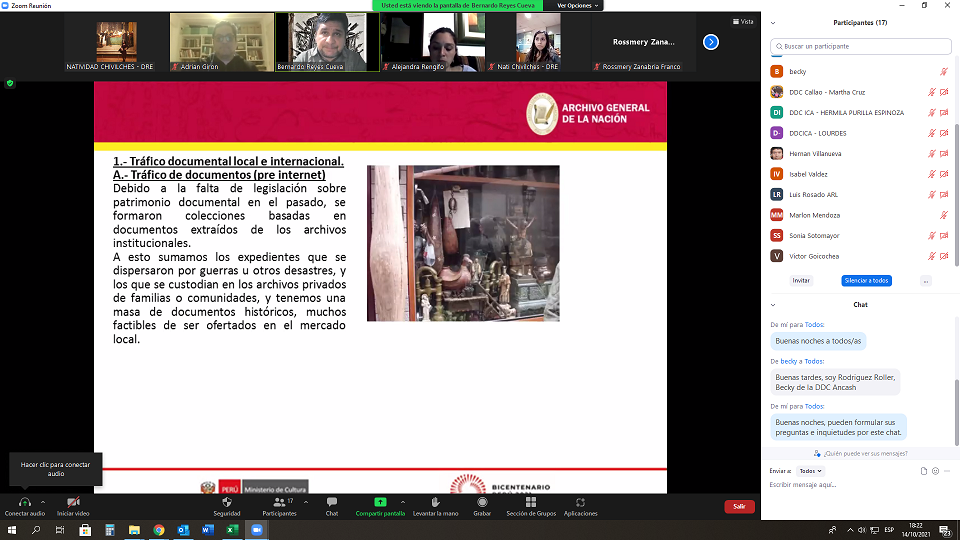This screenshot has height=540, width=960.
Task: Open the Seguridad shield icon
Action: click(227, 502)
